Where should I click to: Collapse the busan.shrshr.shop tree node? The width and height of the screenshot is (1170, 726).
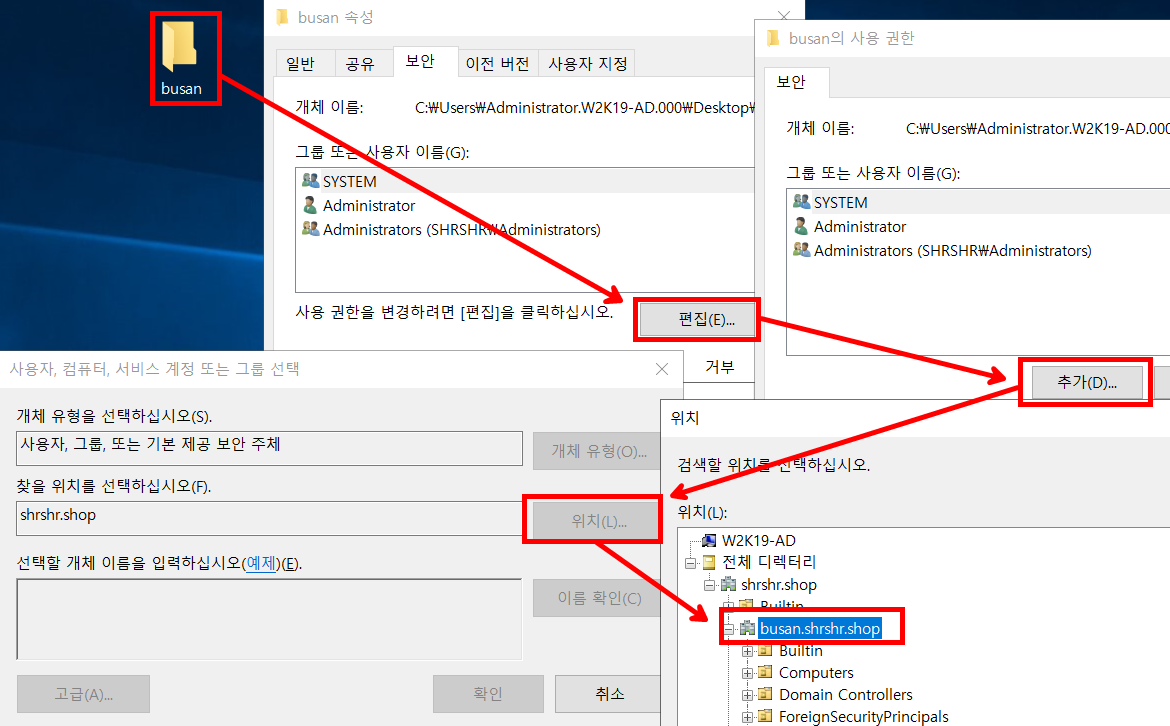pyautogui.click(x=729, y=629)
